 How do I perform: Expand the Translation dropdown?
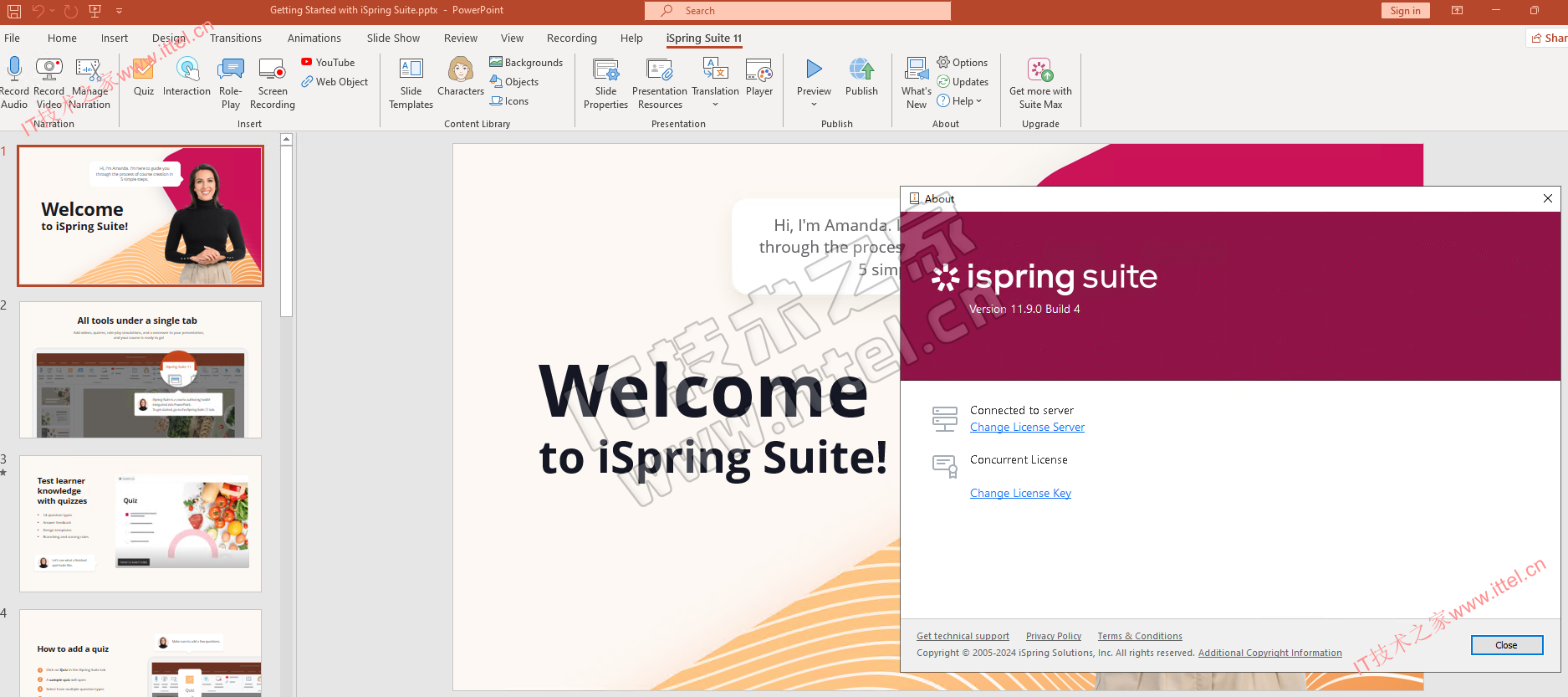coord(715,105)
